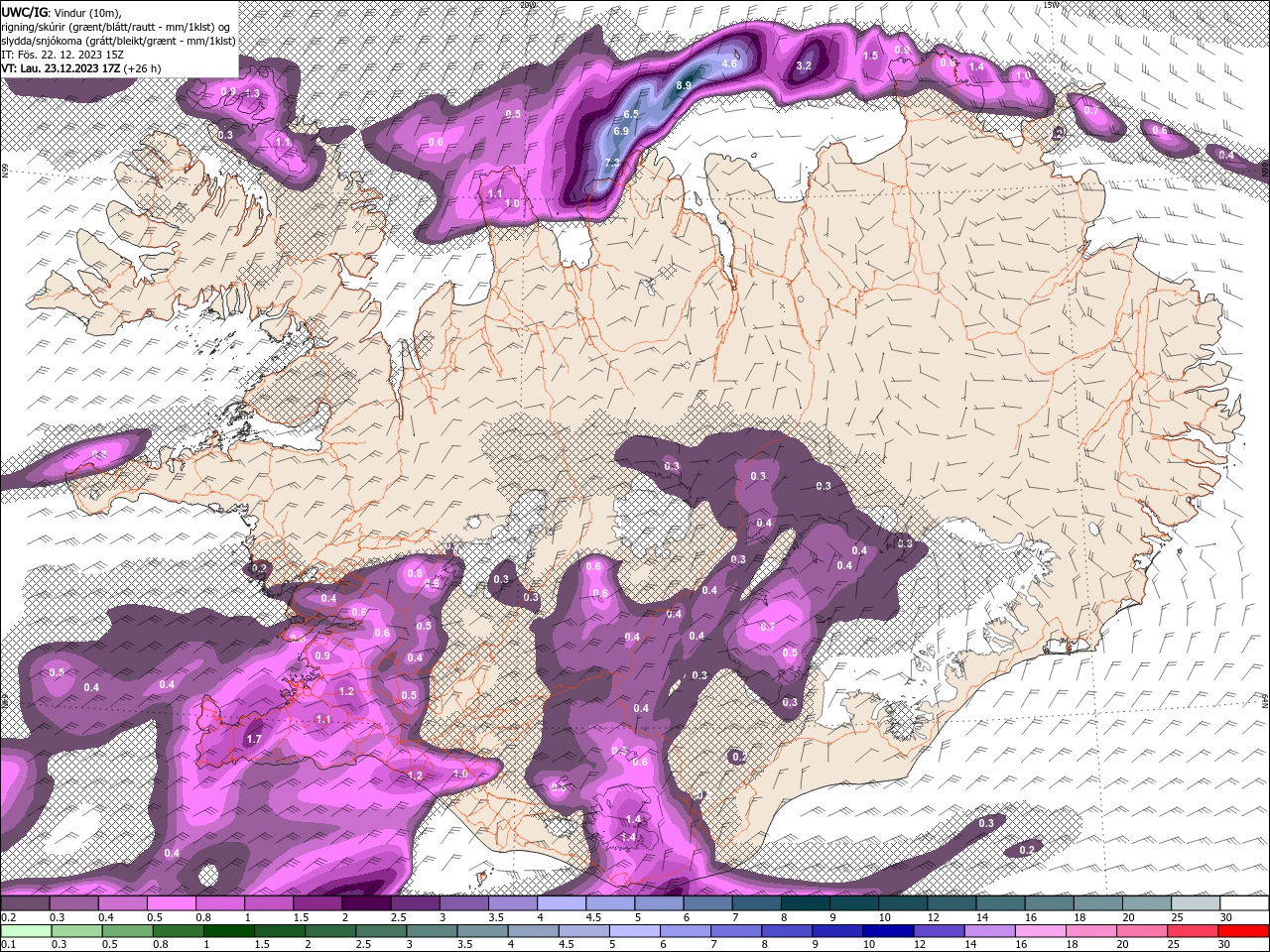
Task: Click the 0.1 label on the rain scale
Action: (8, 945)
